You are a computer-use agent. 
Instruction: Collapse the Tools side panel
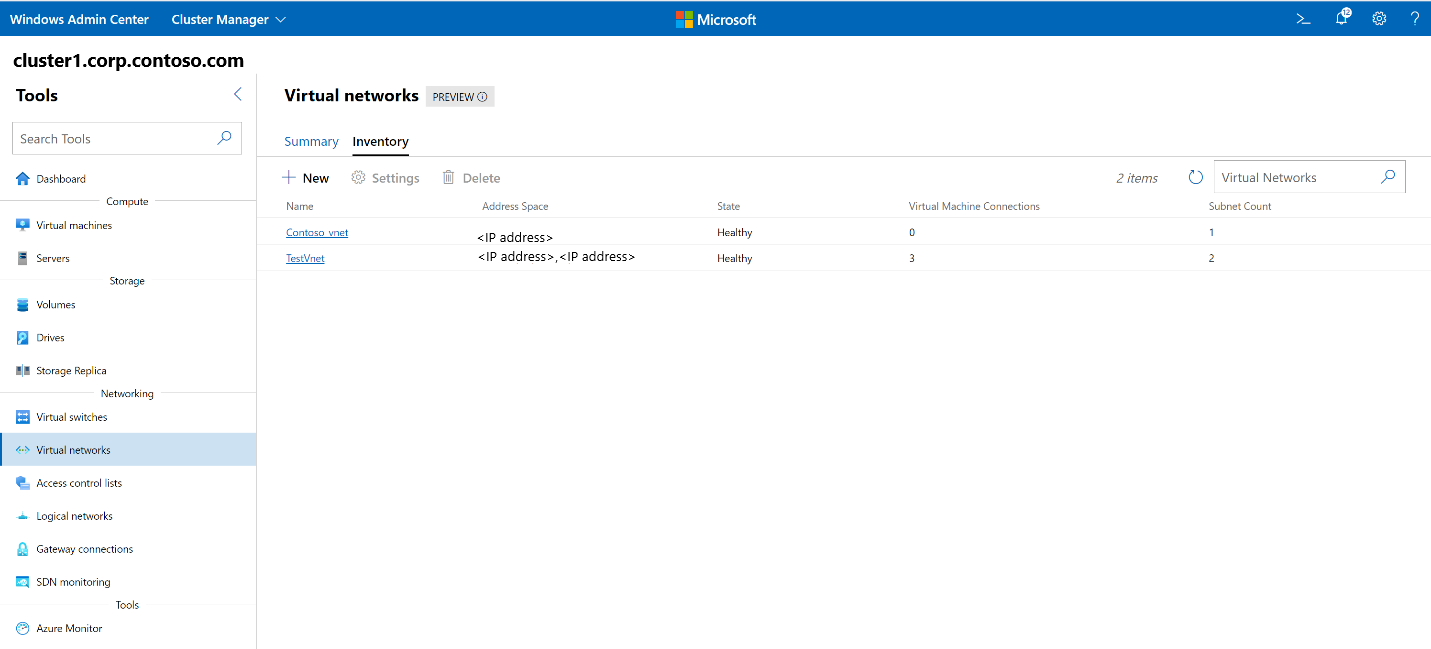(x=237, y=94)
